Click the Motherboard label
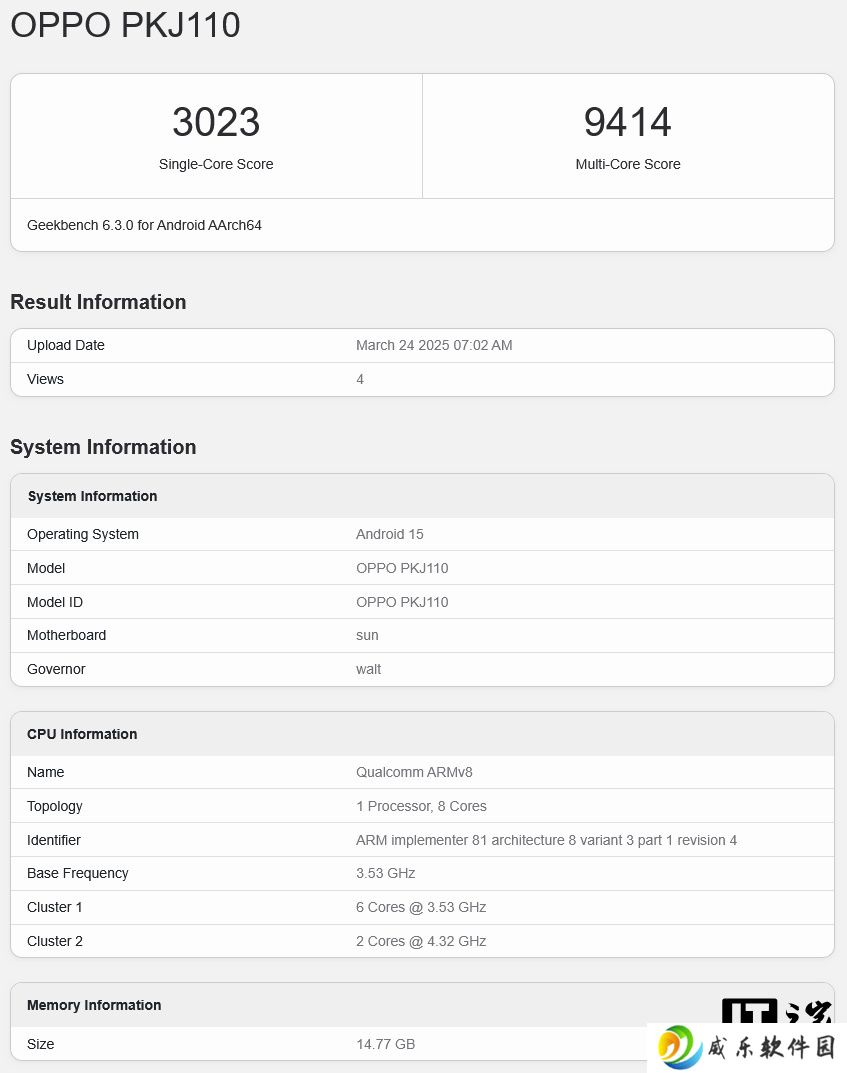This screenshot has width=847, height=1073. pyautogui.click(x=66, y=635)
